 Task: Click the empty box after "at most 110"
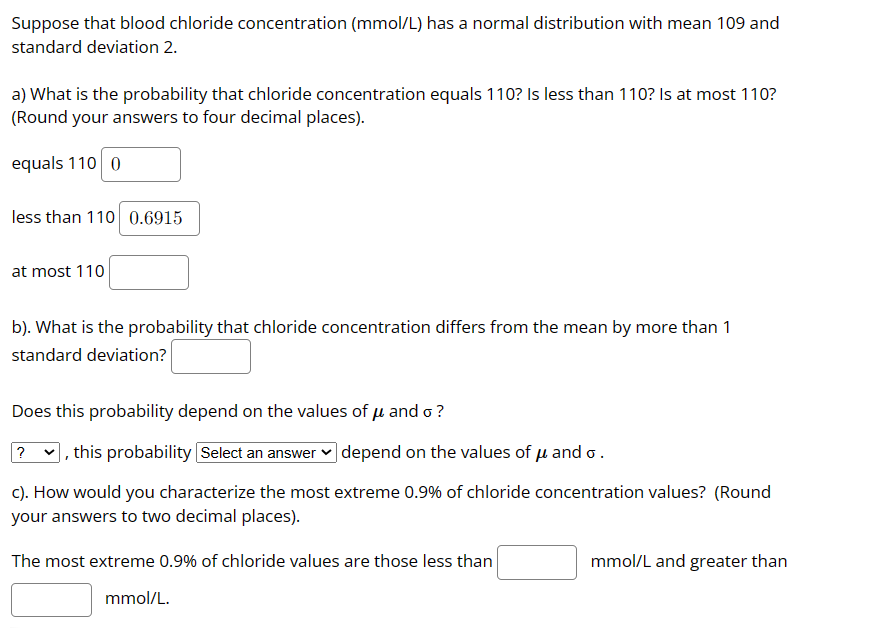[x=148, y=272]
